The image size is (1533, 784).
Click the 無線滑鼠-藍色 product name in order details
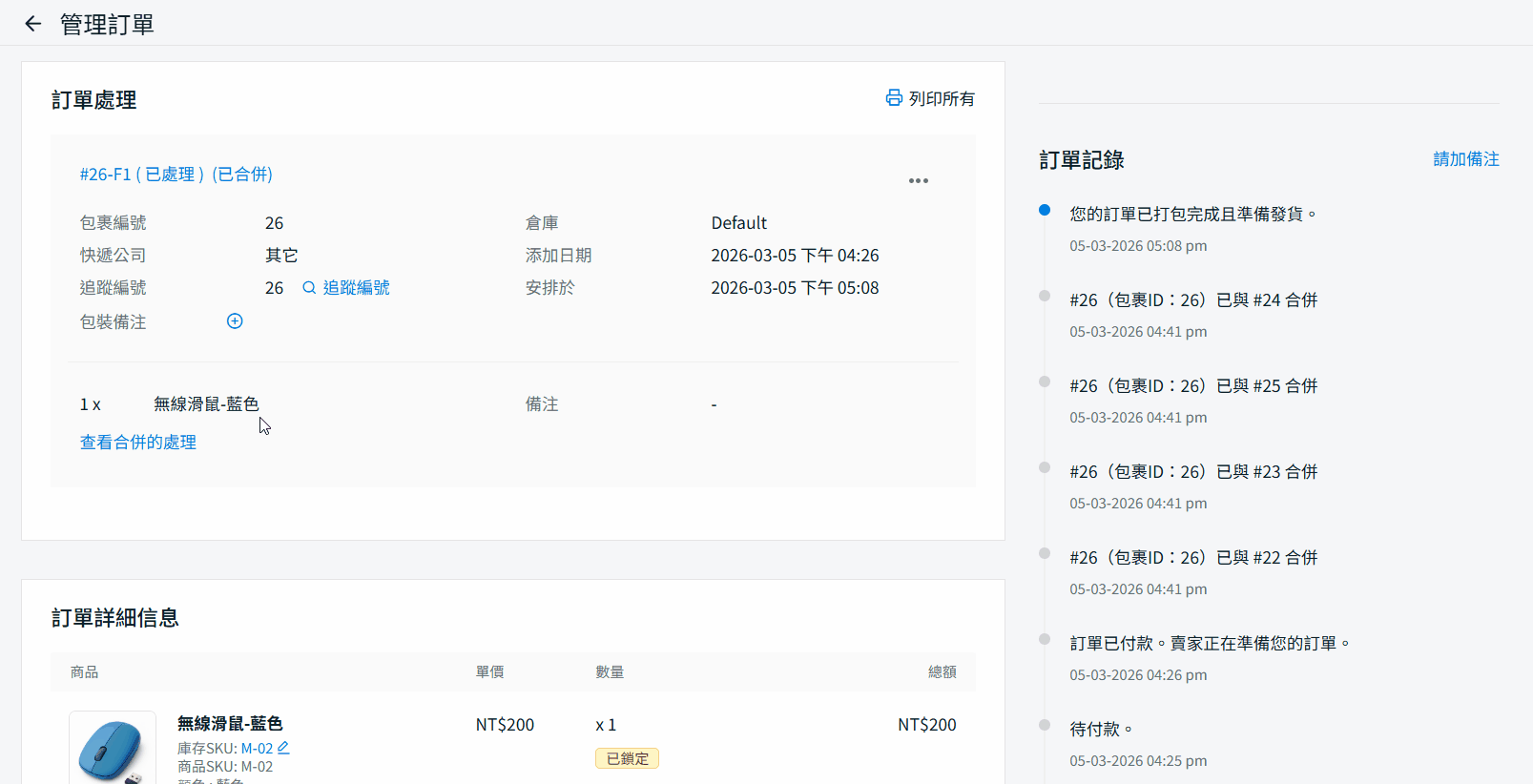230,724
